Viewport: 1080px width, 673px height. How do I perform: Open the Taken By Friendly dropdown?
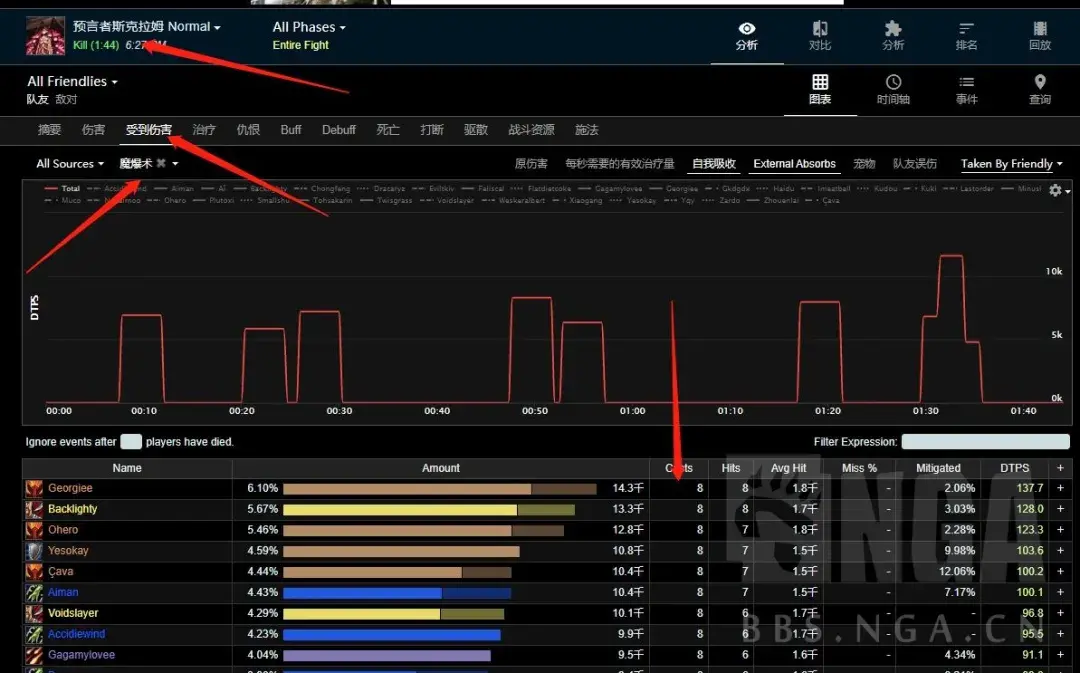pos(1011,164)
